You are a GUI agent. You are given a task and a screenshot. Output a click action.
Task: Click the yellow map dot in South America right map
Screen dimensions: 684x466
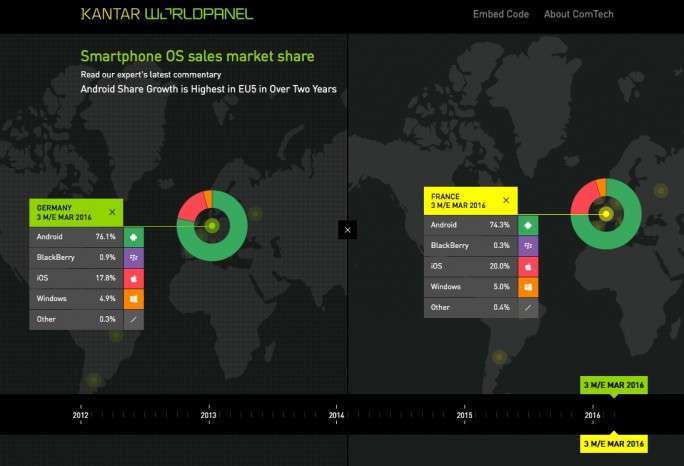tap(499, 357)
